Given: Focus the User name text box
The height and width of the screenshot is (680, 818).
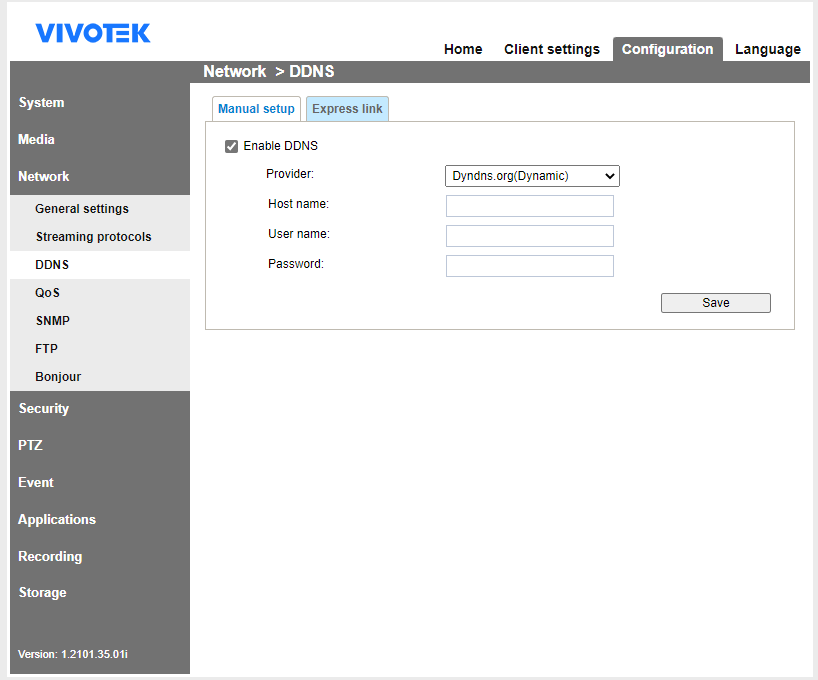Looking at the screenshot, I should pyautogui.click(x=529, y=236).
